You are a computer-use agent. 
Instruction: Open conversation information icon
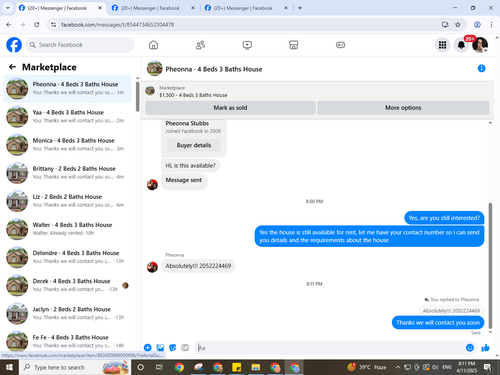pyautogui.click(x=481, y=68)
